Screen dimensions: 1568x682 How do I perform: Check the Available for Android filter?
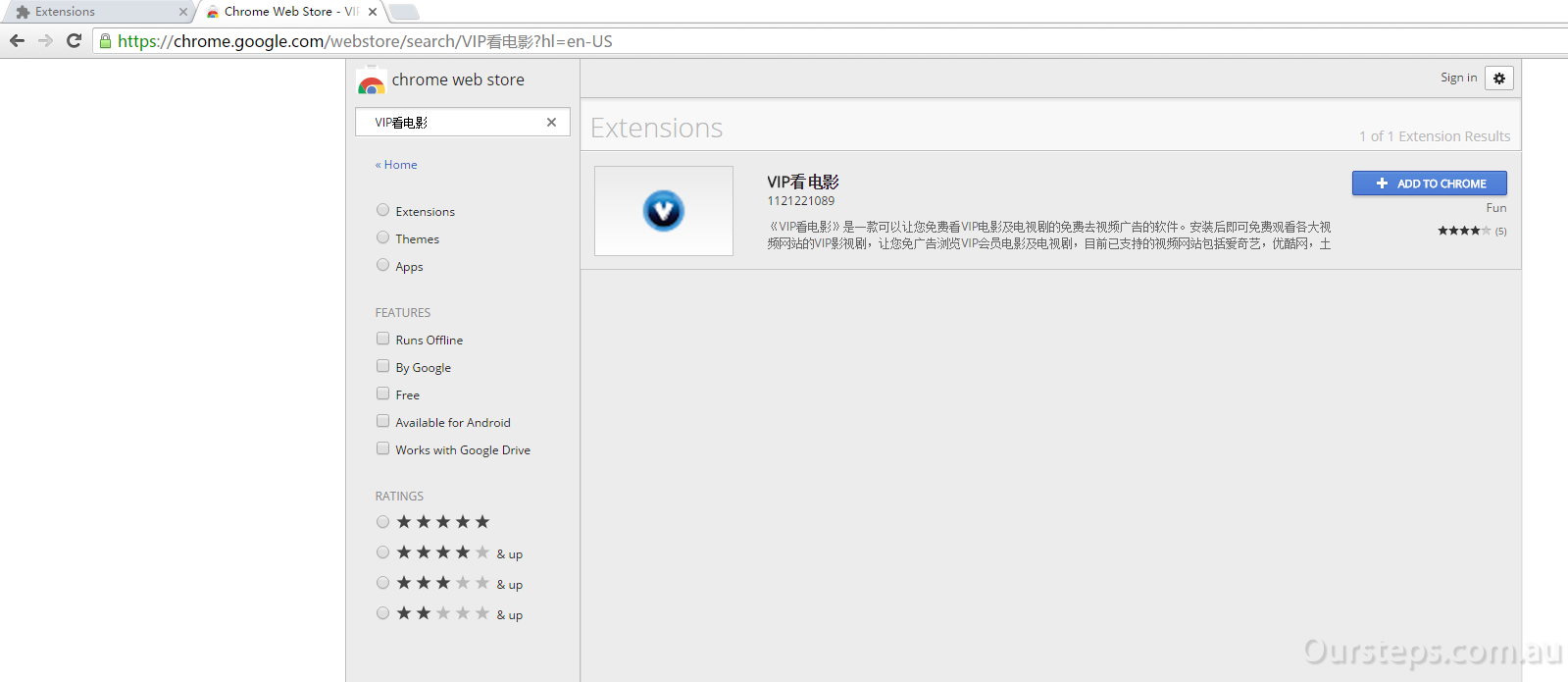click(x=383, y=421)
